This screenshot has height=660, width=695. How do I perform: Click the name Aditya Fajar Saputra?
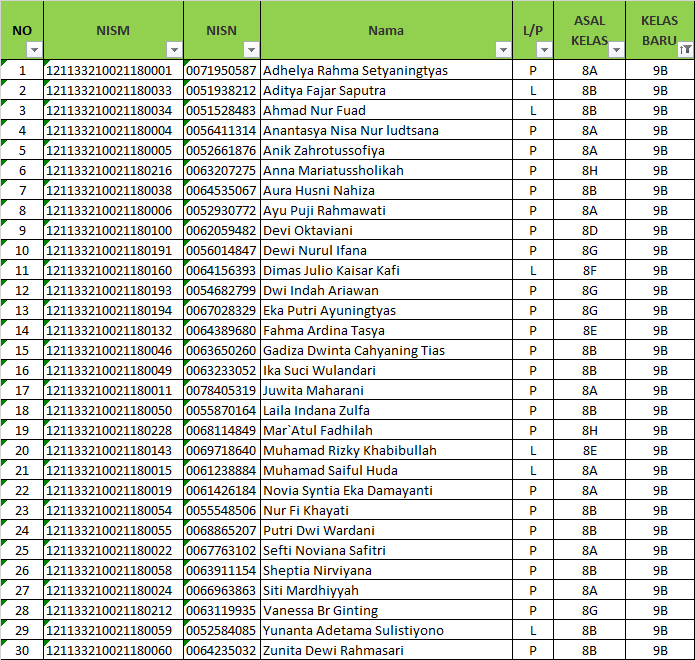[324, 90]
